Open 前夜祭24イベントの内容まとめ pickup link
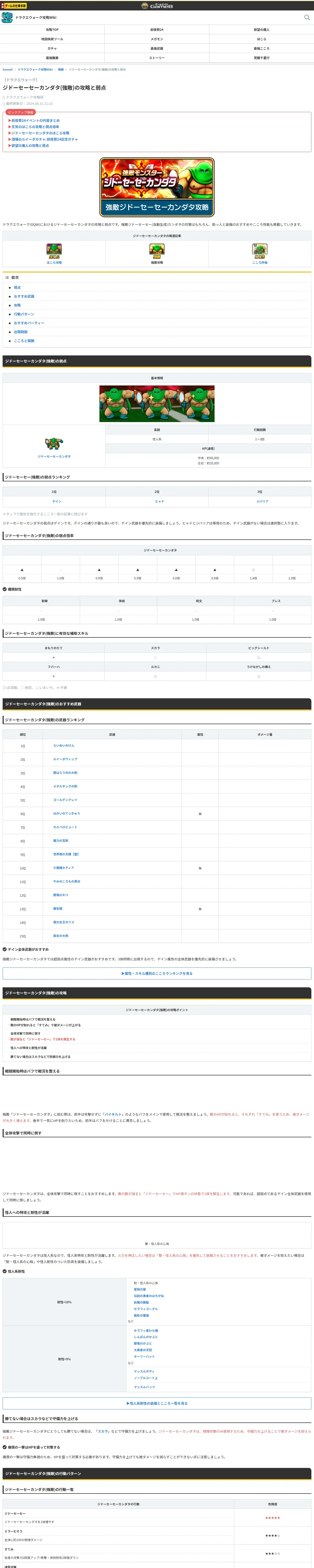The height and width of the screenshot is (1568, 314). click(x=35, y=120)
